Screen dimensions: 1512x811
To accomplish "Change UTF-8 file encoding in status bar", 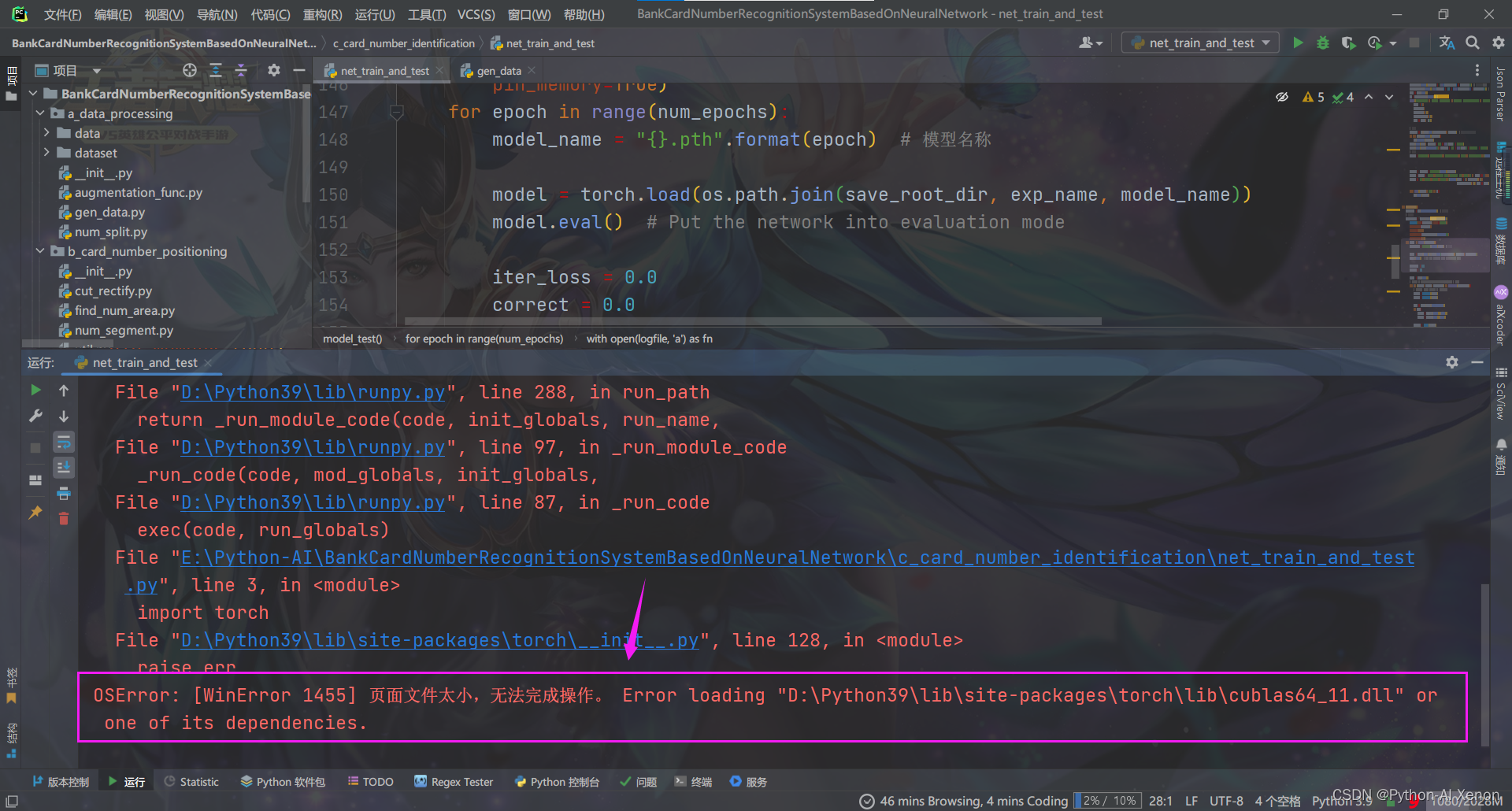I will click(1226, 801).
